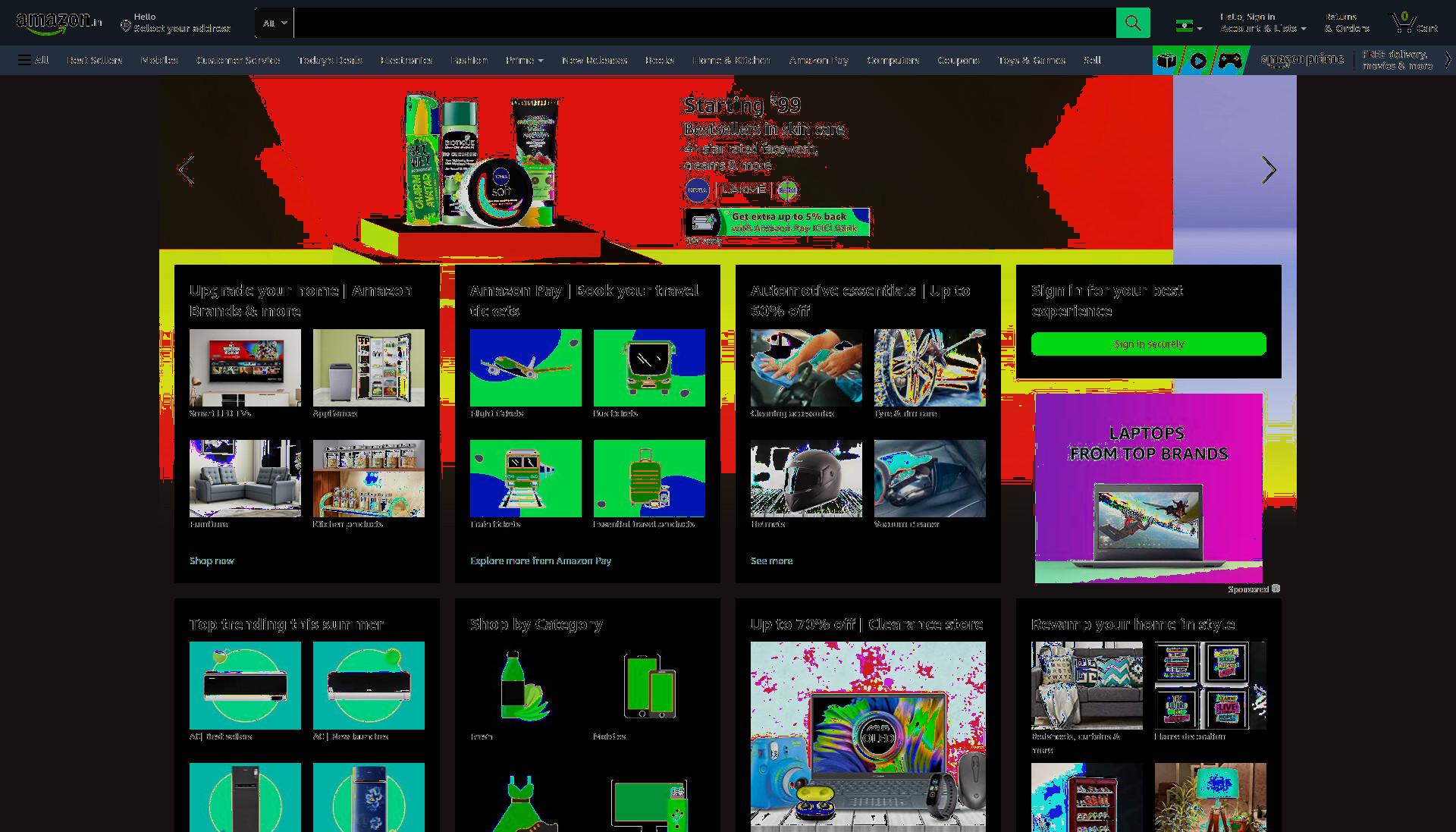
Task: Click the right chevron on the prime banner
Action: 1448,60
